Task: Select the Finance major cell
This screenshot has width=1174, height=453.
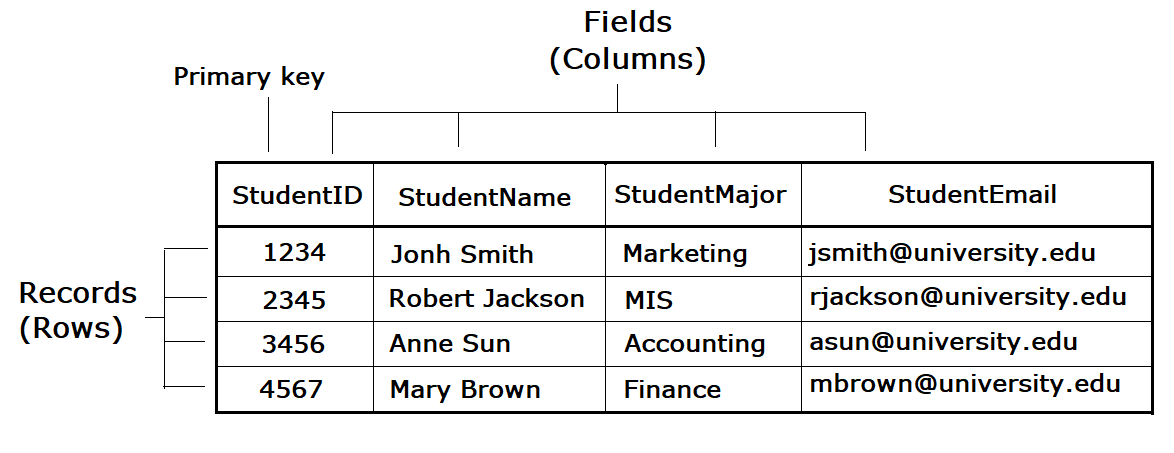Action: tap(672, 389)
